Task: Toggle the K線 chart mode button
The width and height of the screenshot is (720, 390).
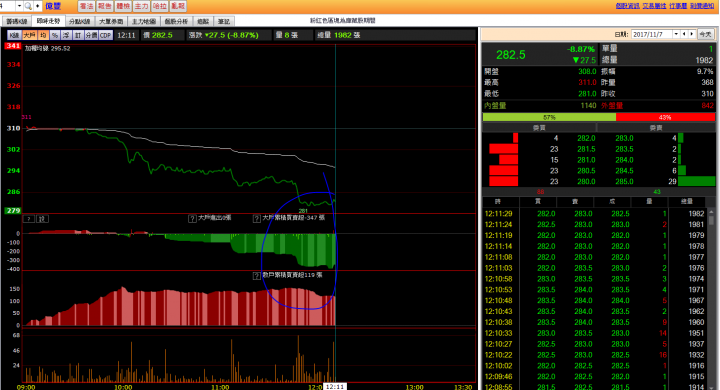Action: (14, 35)
